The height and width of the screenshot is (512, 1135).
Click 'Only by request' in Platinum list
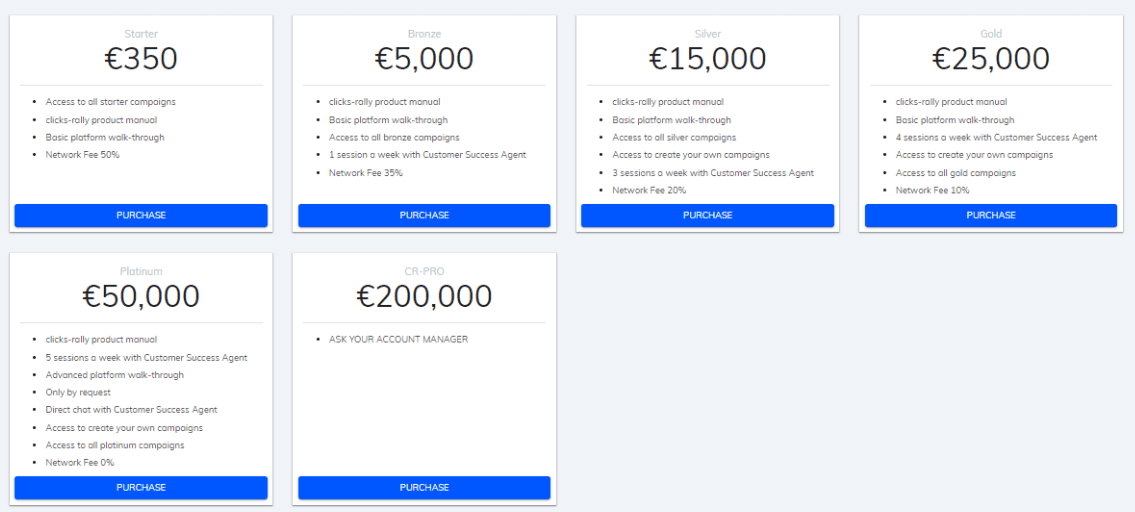pyautogui.click(x=78, y=393)
